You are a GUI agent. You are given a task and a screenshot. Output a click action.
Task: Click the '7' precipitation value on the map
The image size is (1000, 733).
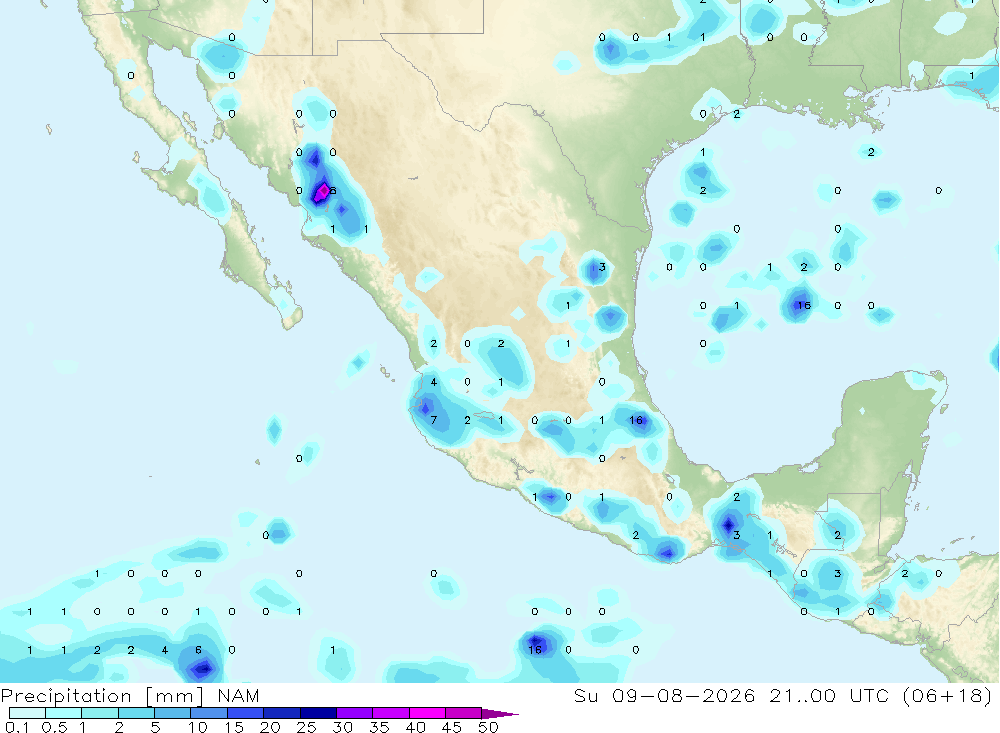click(x=434, y=420)
